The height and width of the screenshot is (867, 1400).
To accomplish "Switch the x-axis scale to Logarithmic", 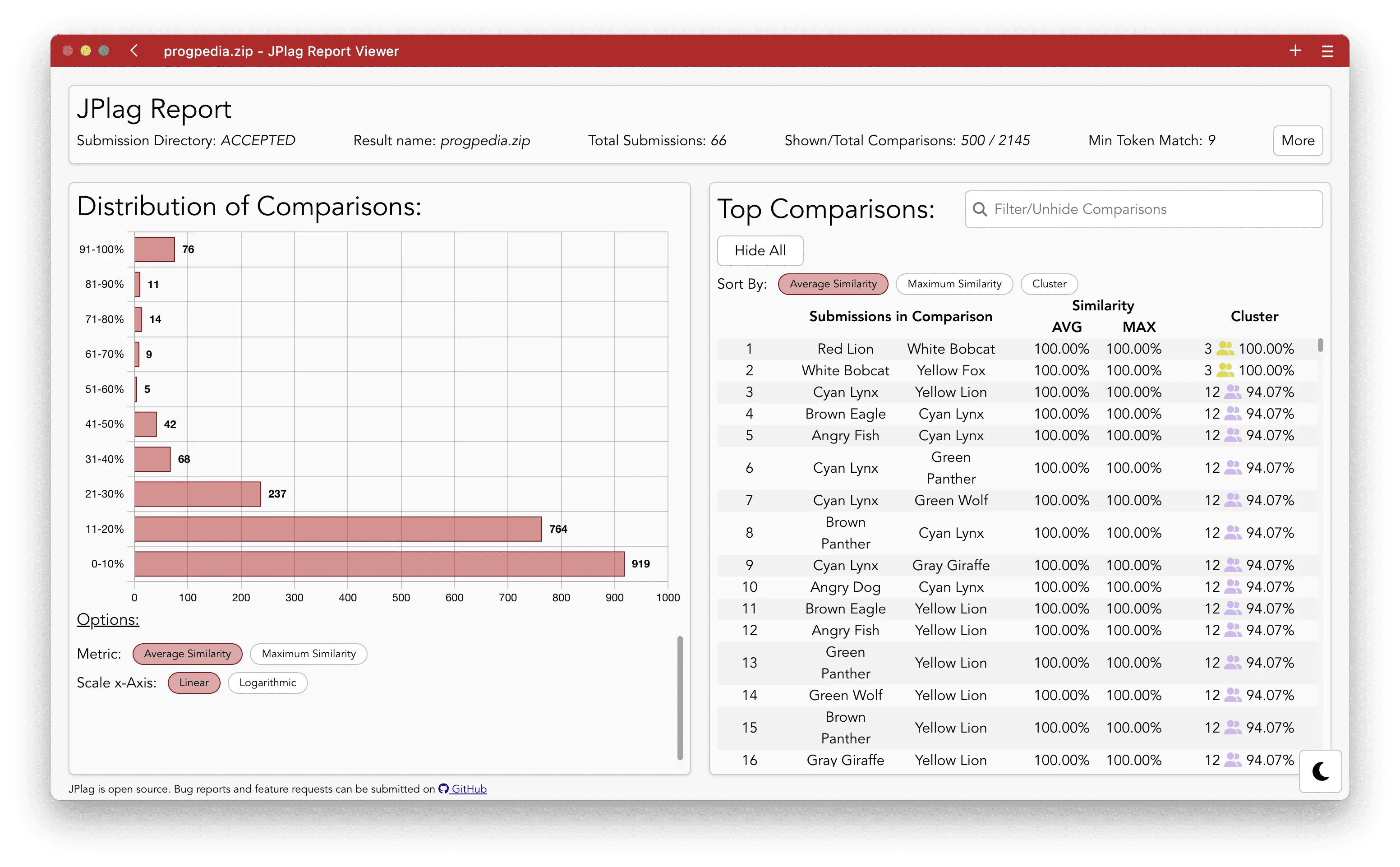I will pos(267,683).
